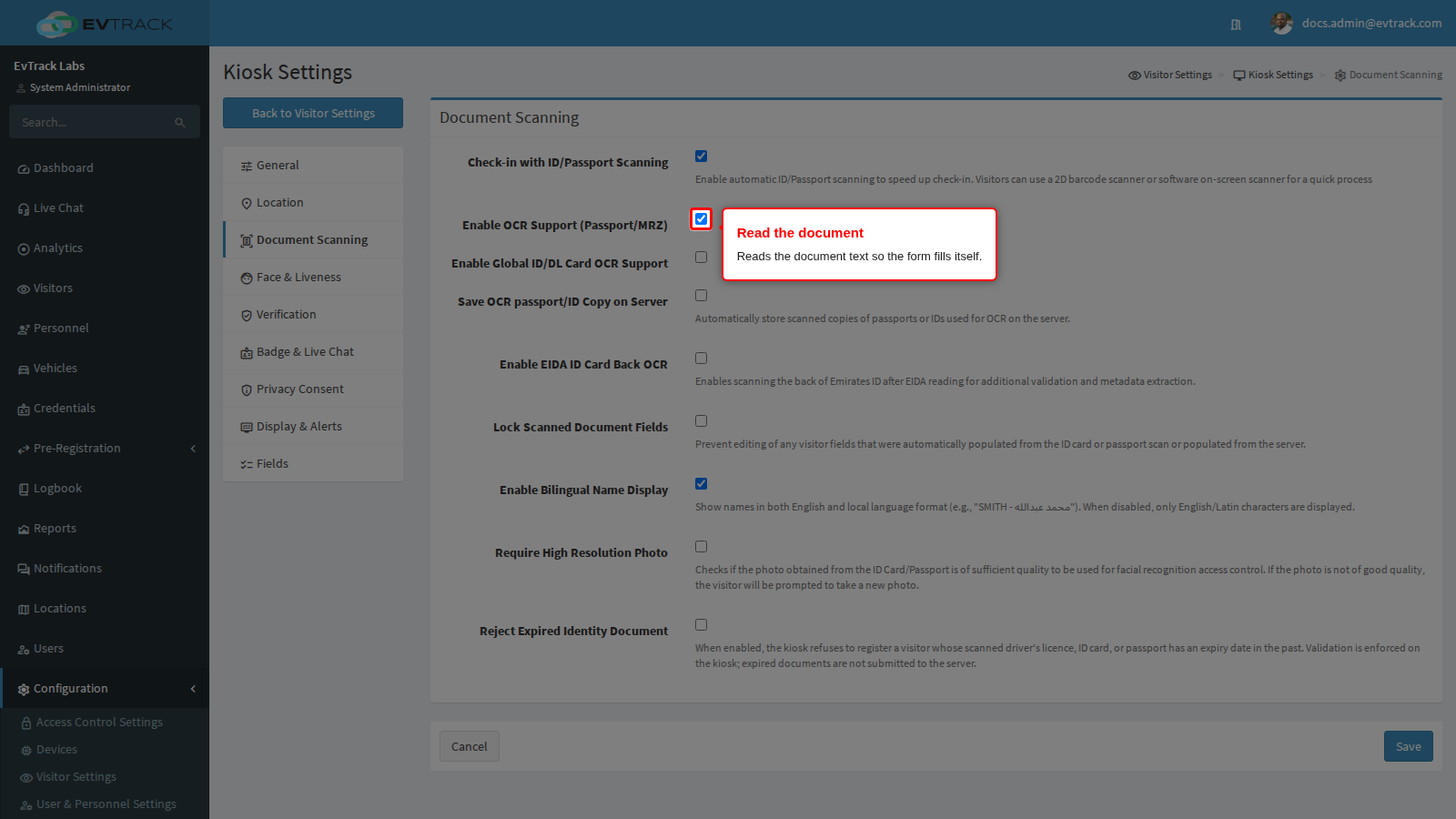Click the Notifications sidebar icon

24,570
